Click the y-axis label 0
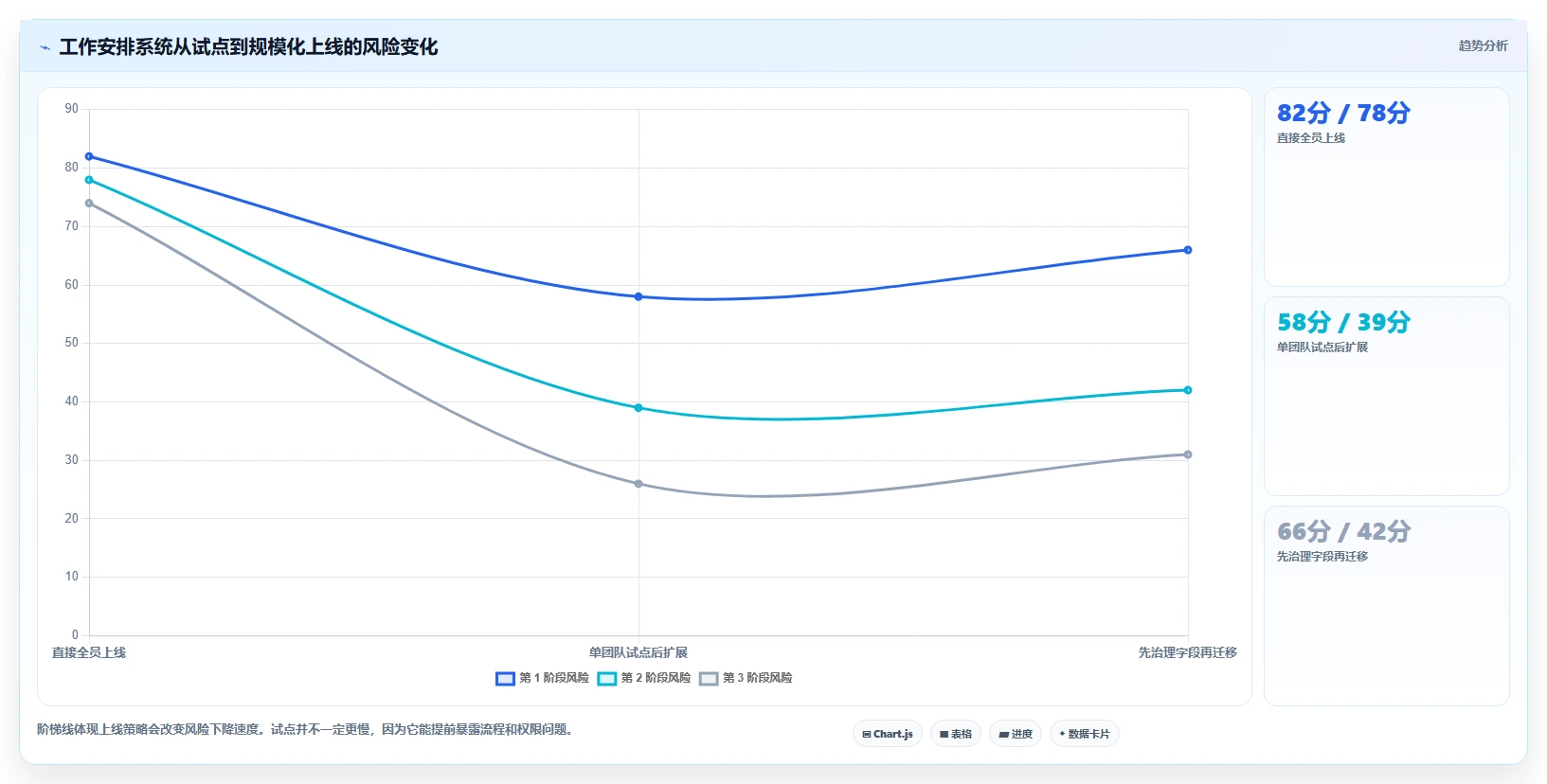Viewport: 1547px width, 784px height. click(x=75, y=635)
